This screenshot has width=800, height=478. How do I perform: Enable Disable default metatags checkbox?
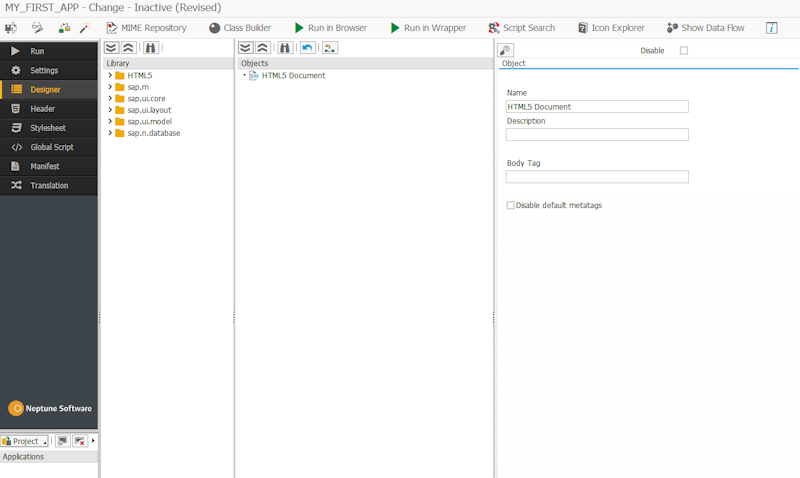pyautogui.click(x=510, y=205)
